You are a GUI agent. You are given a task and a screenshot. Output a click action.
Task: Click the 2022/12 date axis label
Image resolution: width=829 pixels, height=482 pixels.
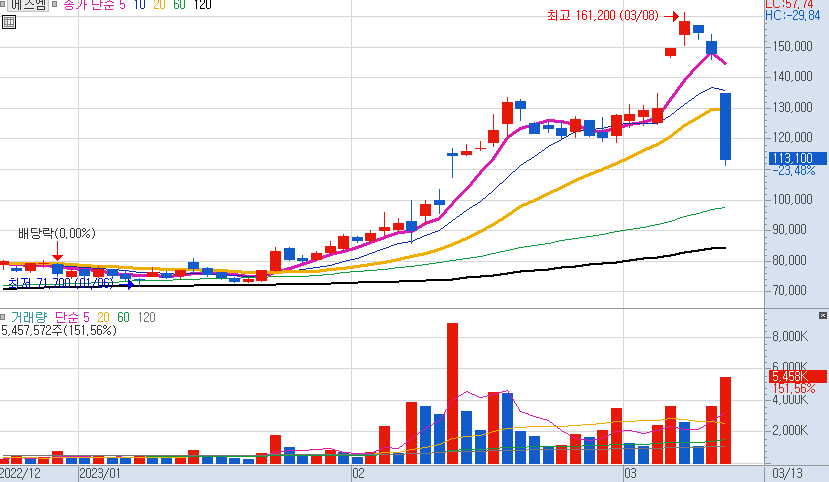20,474
